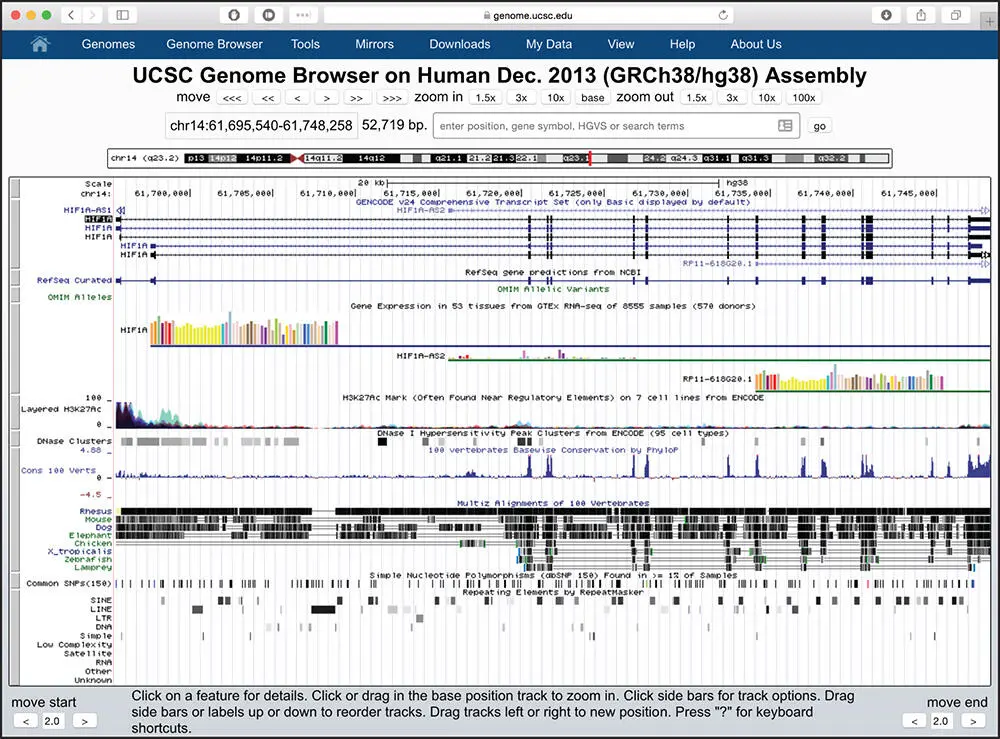Click the privacy shield toolbar icon
Viewport: 1000px width, 739px height.
234,15
